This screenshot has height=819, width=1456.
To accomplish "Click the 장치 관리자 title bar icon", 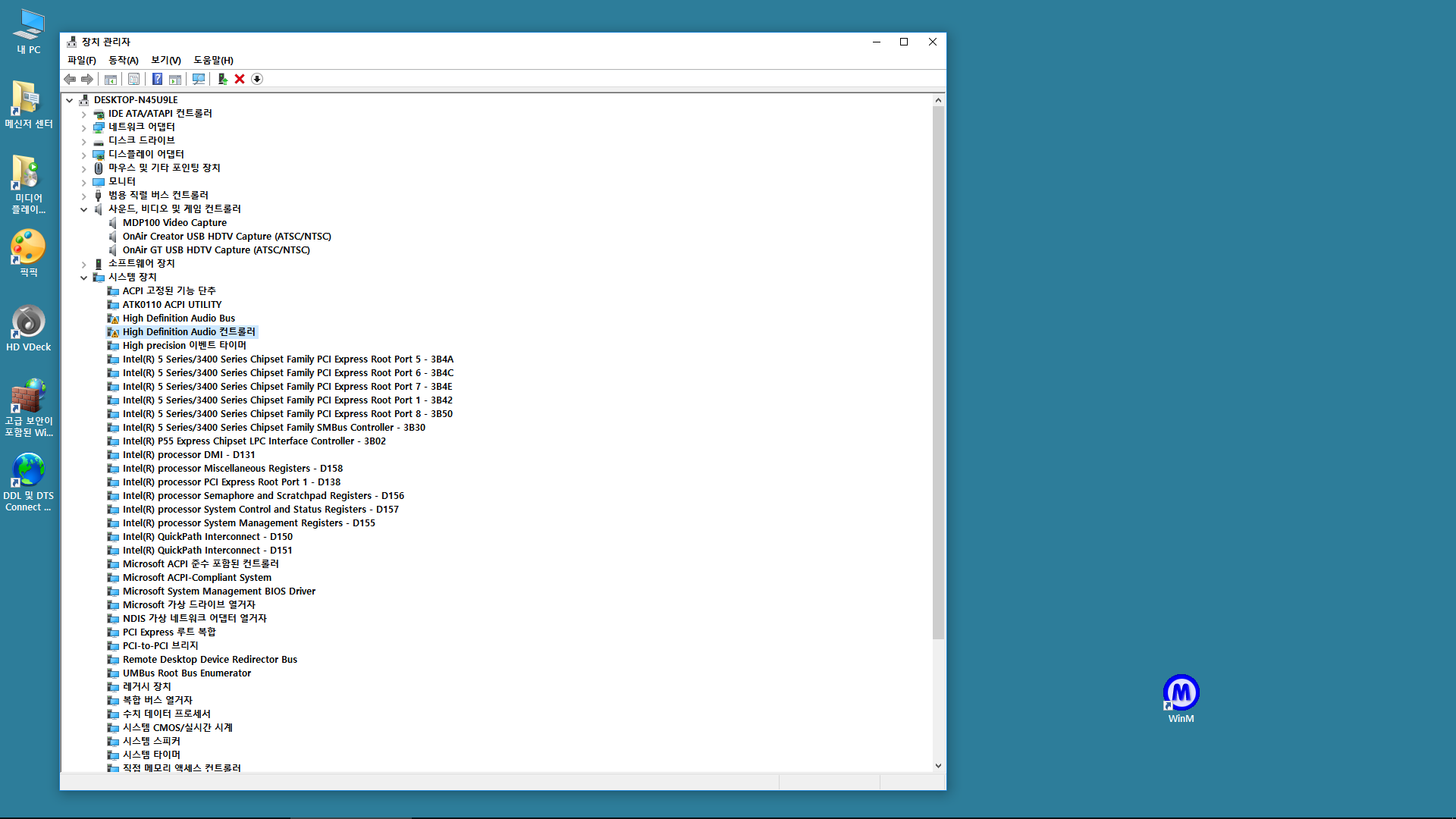I will 72,42.
